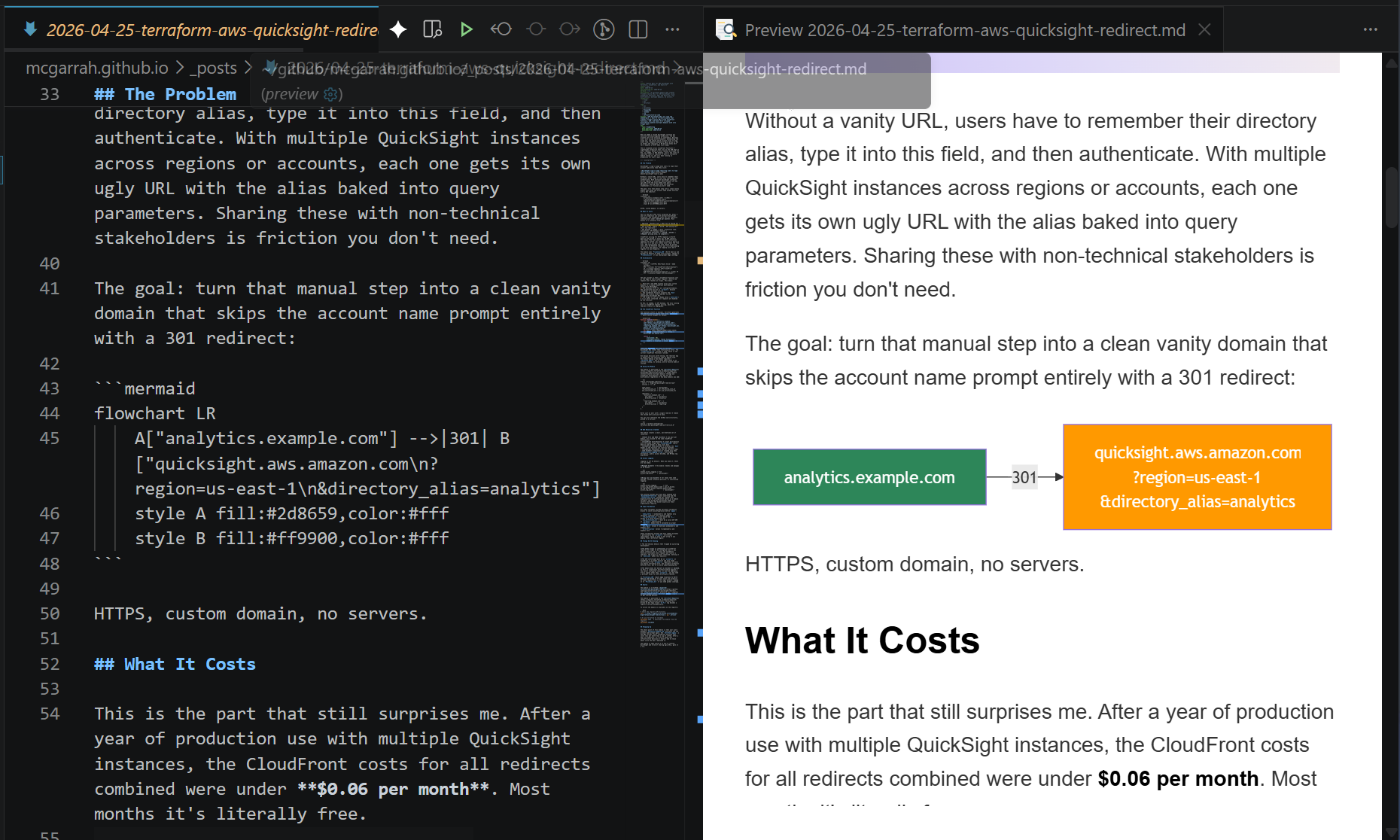Open the _posts breadcrumb item
The image size is (1400, 840).
213,68
